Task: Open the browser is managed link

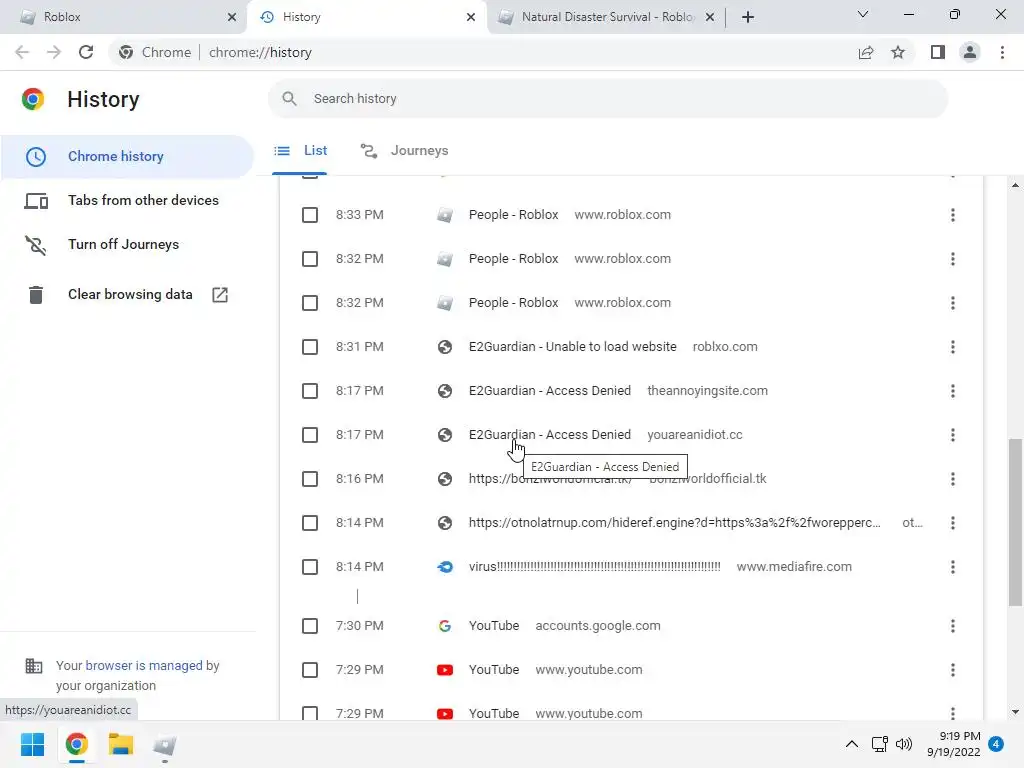Action: 144,665
